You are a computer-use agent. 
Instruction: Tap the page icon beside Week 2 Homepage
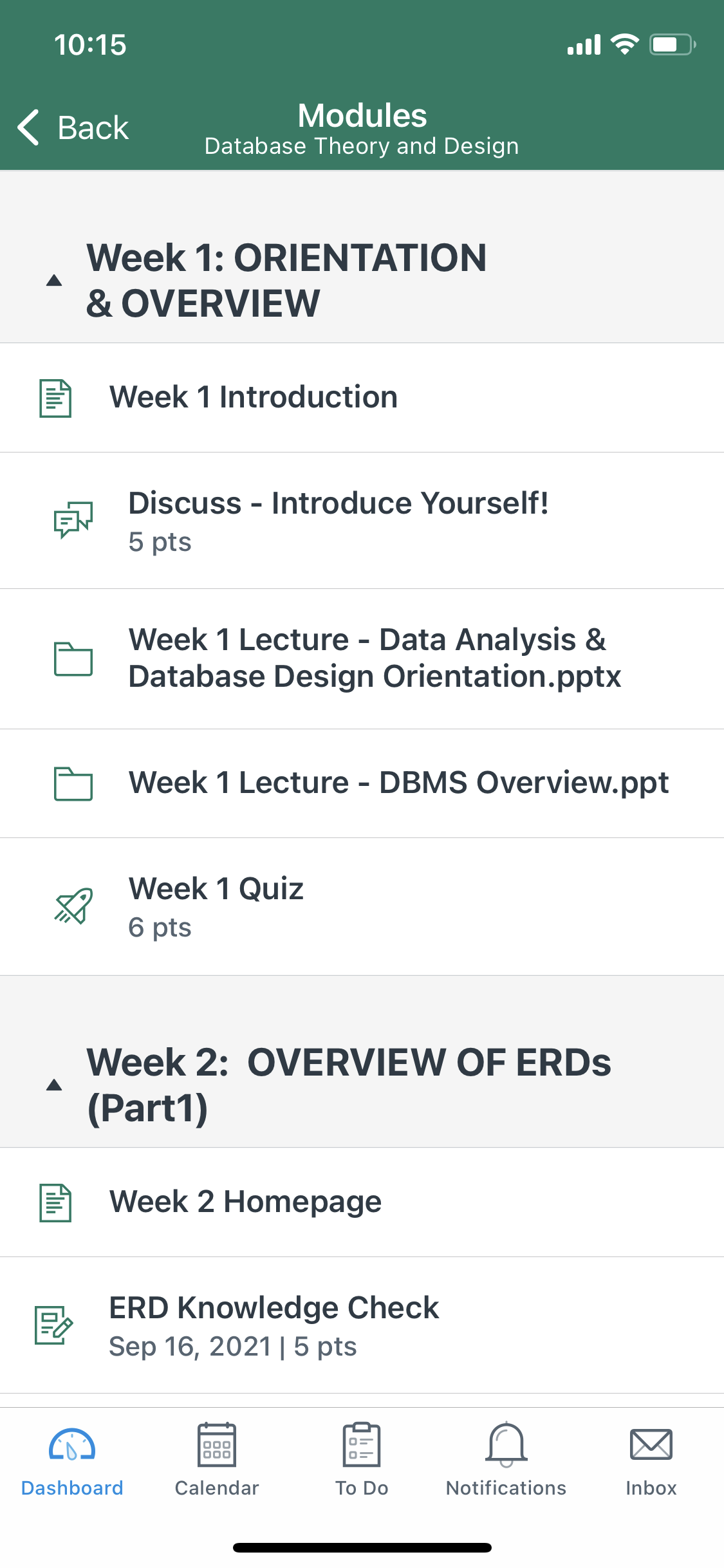[x=55, y=1202]
